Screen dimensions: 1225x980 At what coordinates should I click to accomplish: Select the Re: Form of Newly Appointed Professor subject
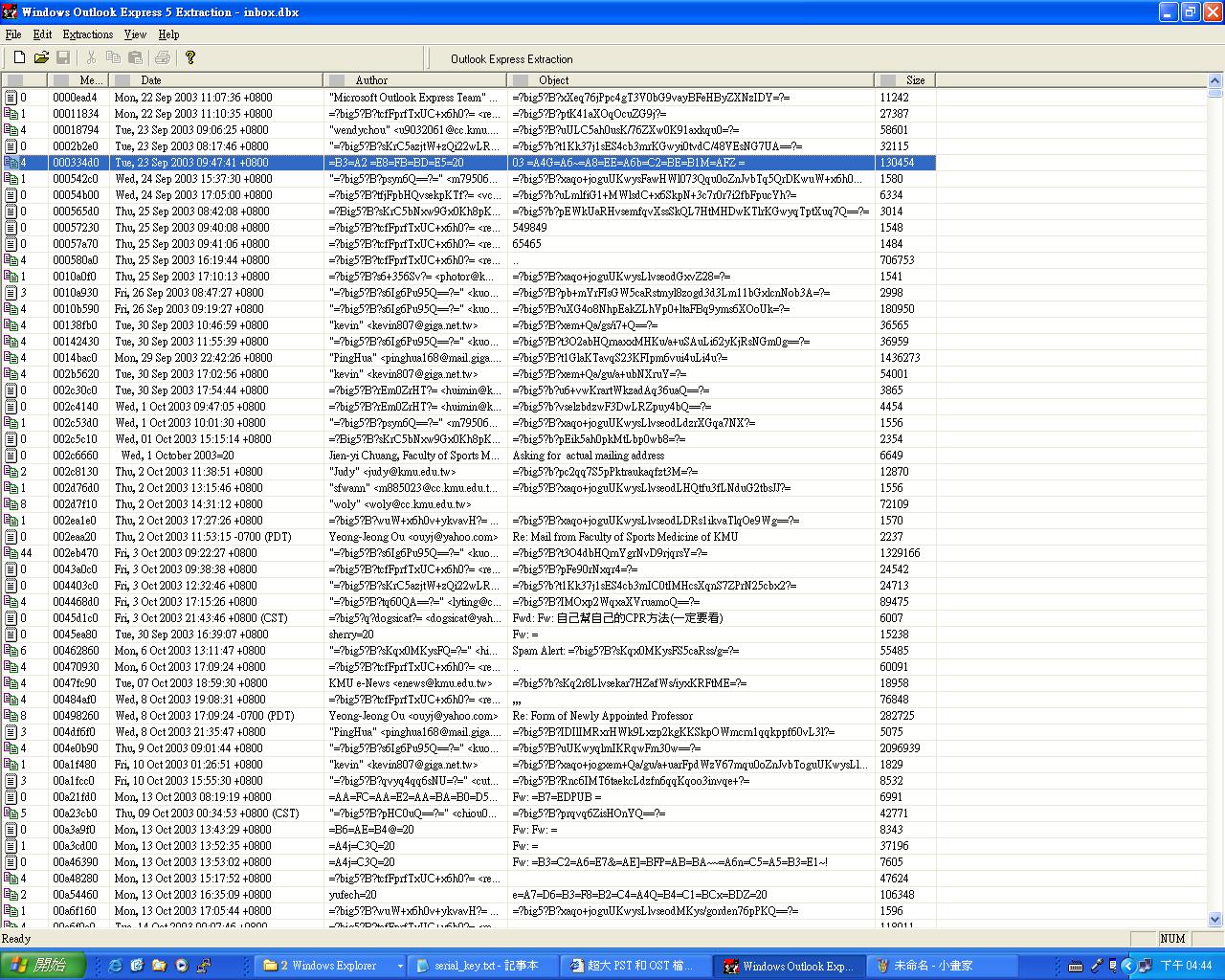(602, 716)
